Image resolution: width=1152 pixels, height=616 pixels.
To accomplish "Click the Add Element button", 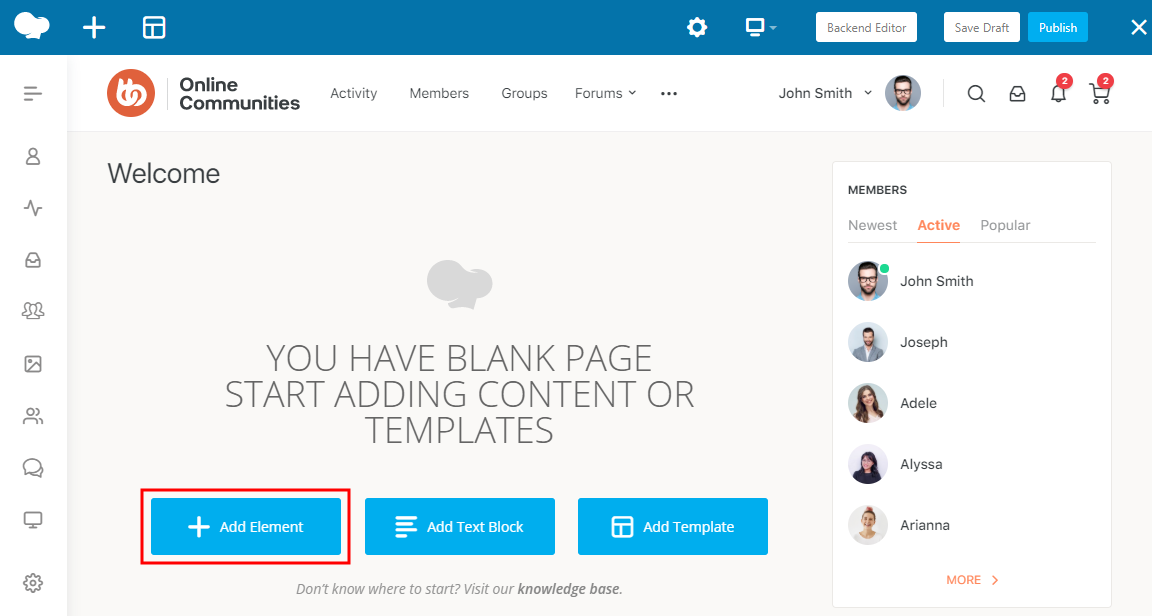I will coord(246,527).
